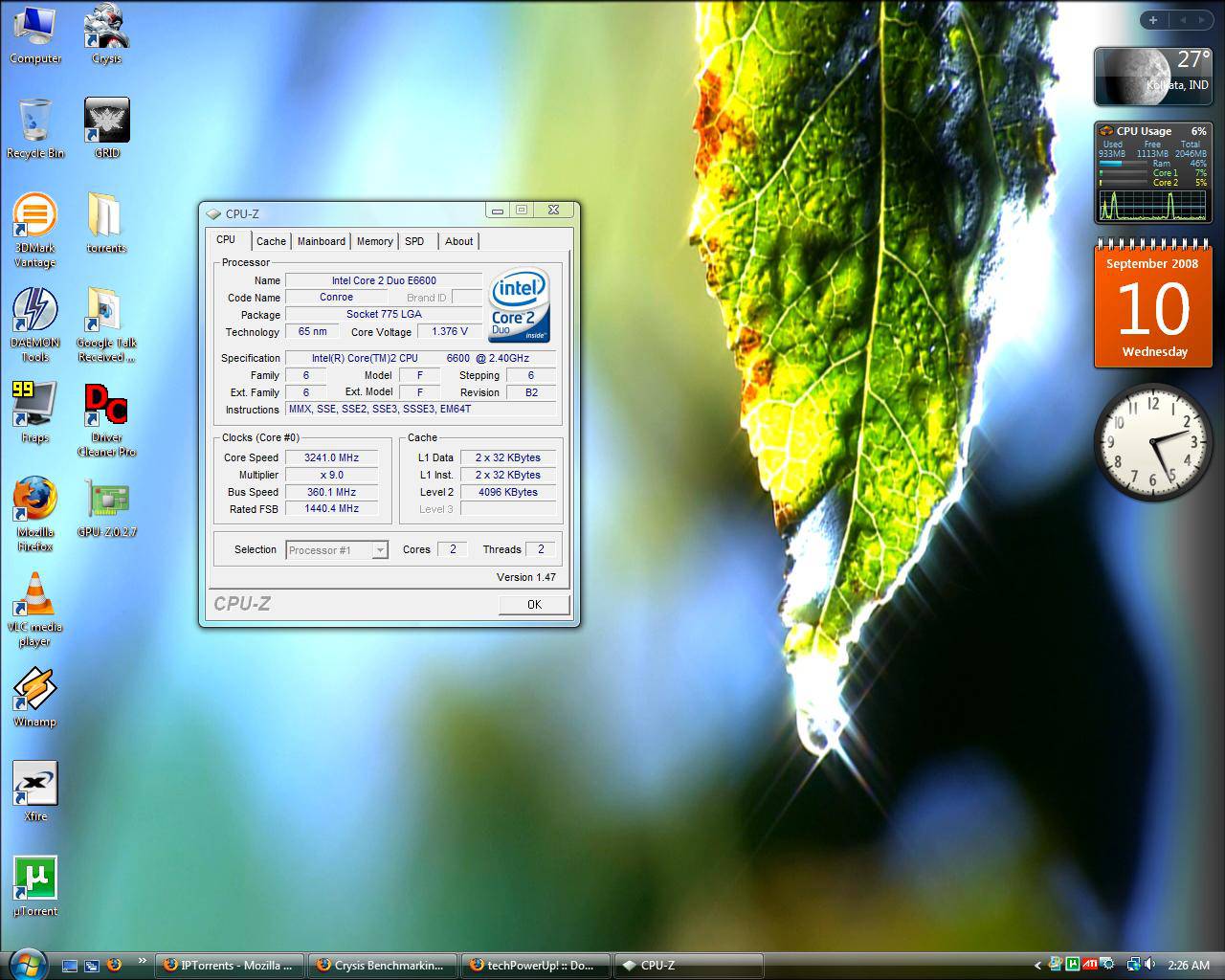Launch the GRID game shortcut
Viewport: 1225px width, 980px height.
point(106,128)
